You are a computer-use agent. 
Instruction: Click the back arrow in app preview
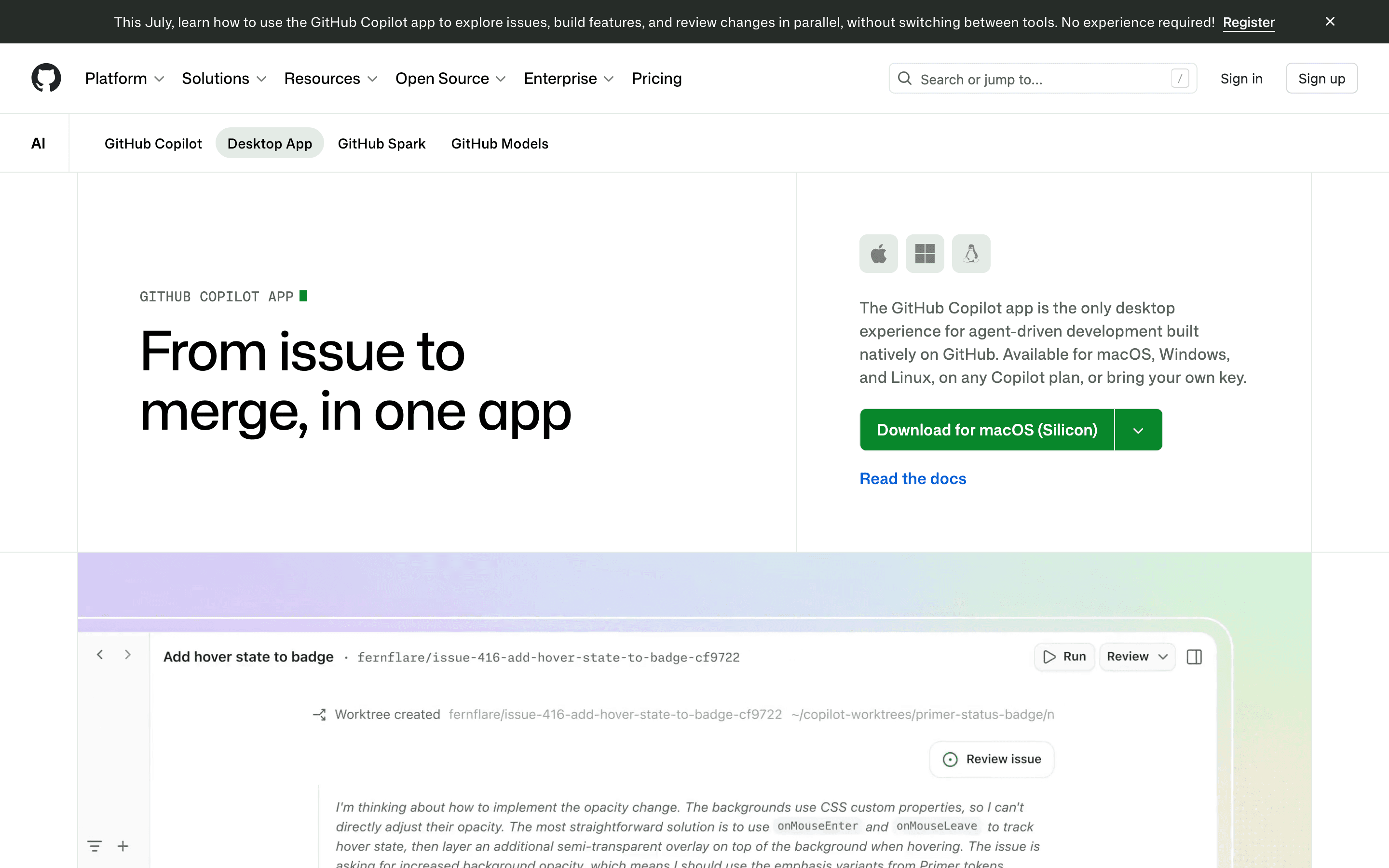point(100,654)
